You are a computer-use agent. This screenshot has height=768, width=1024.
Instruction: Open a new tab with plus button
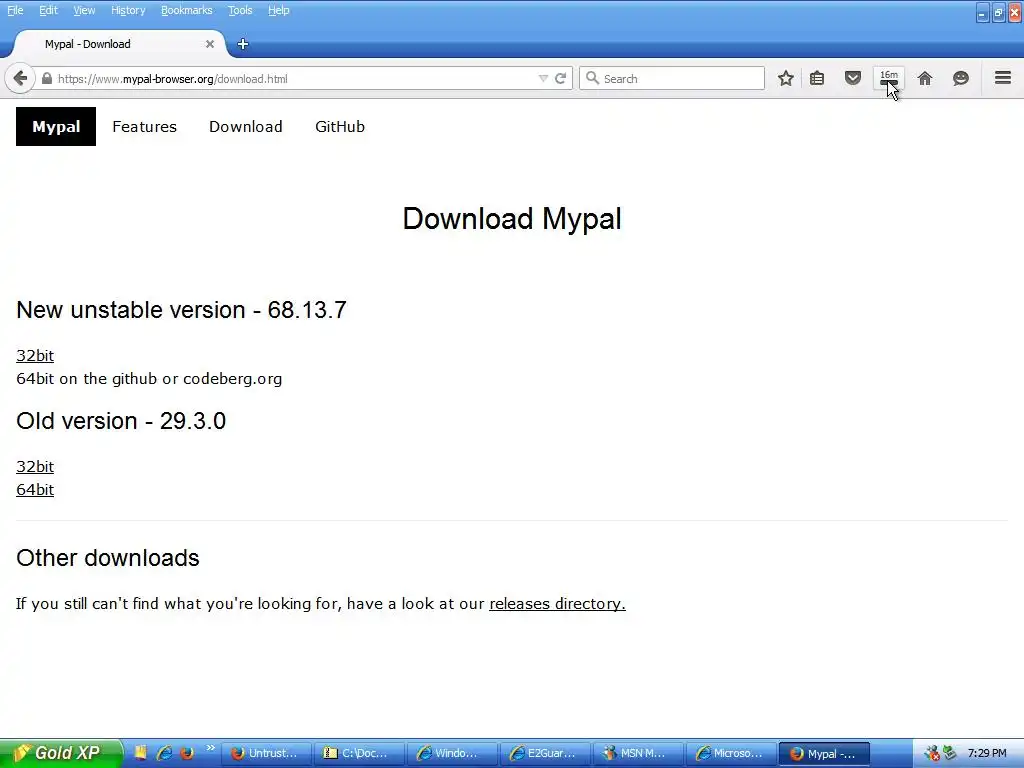pyautogui.click(x=243, y=44)
